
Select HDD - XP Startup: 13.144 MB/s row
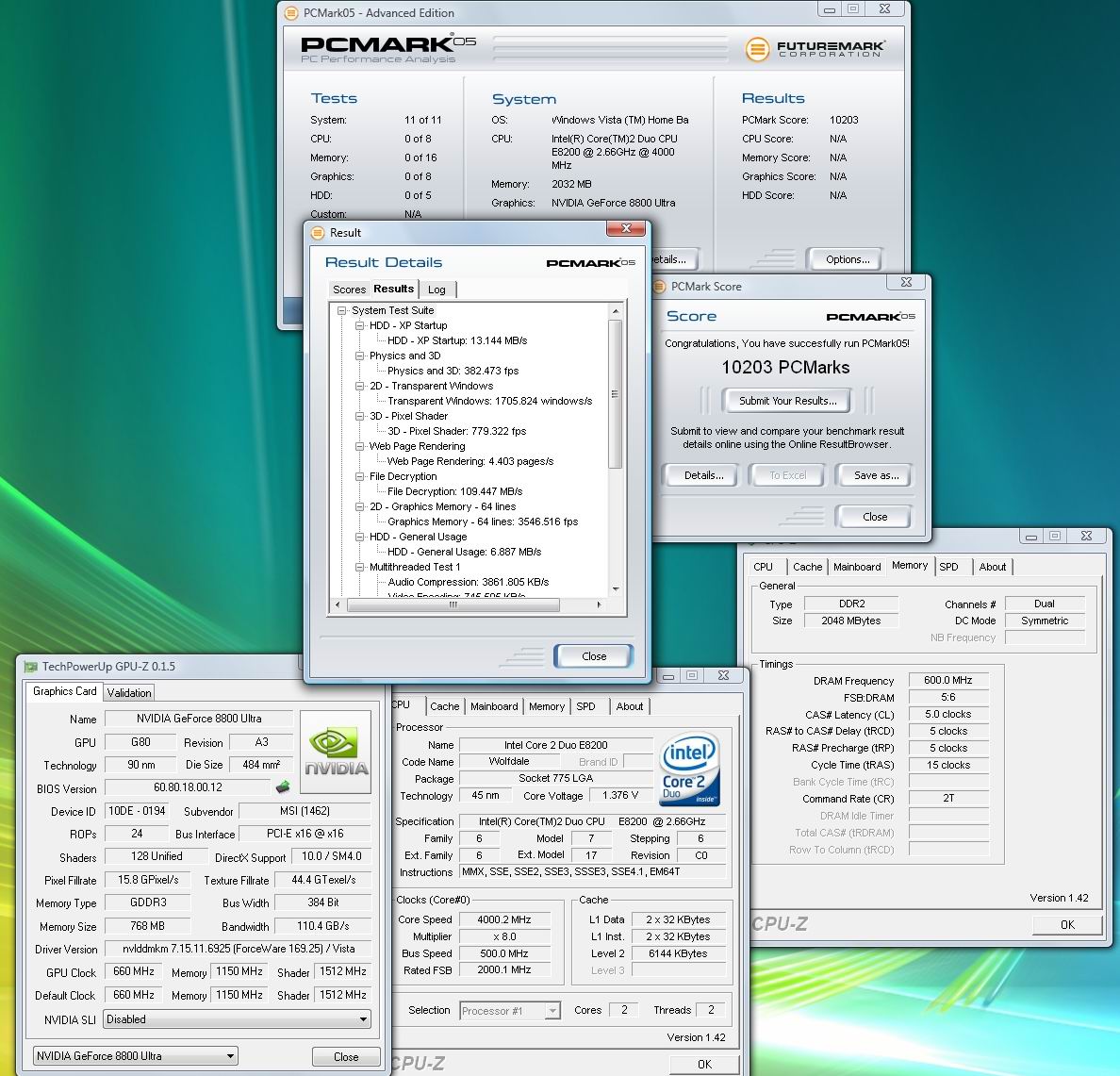[457, 340]
